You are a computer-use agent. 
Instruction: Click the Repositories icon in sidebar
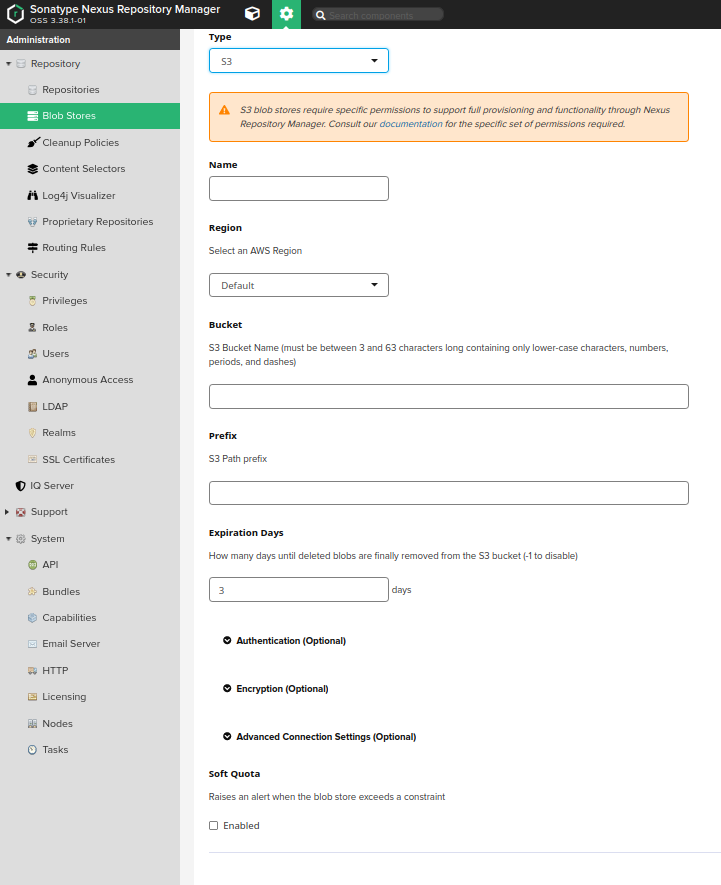[x=33, y=90]
